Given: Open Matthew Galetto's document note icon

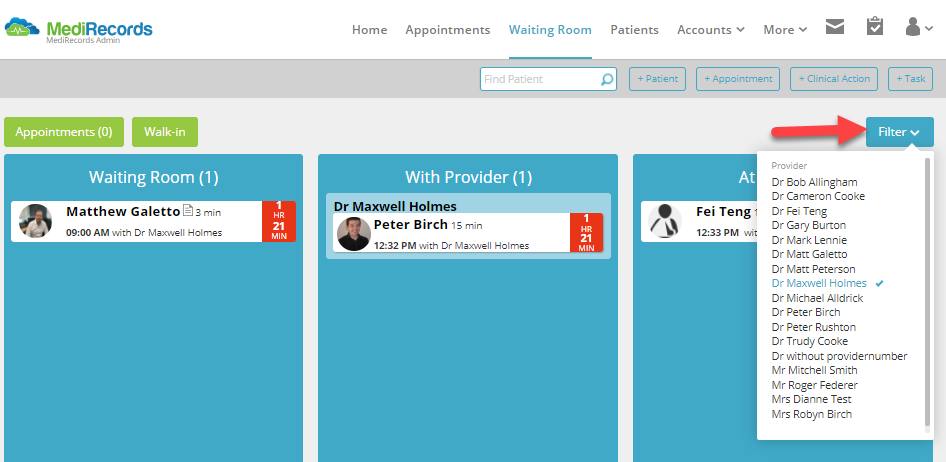Looking at the screenshot, I should (x=188, y=210).
